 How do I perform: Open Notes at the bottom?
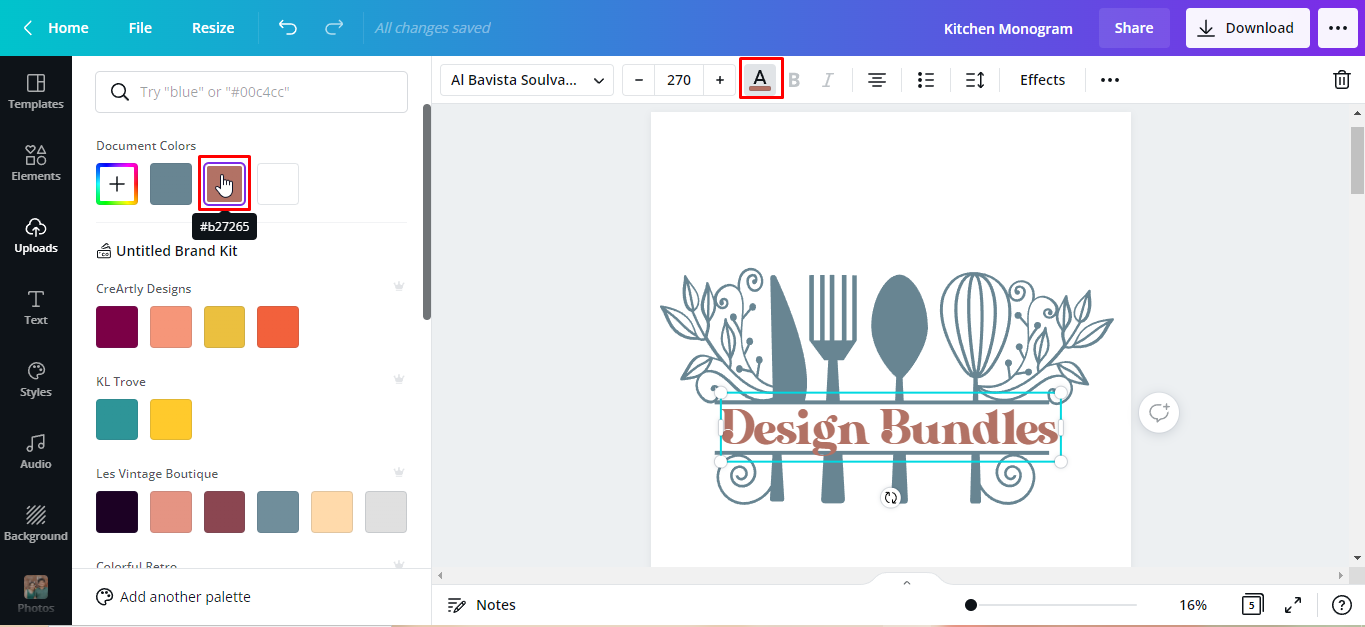(482, 605)
